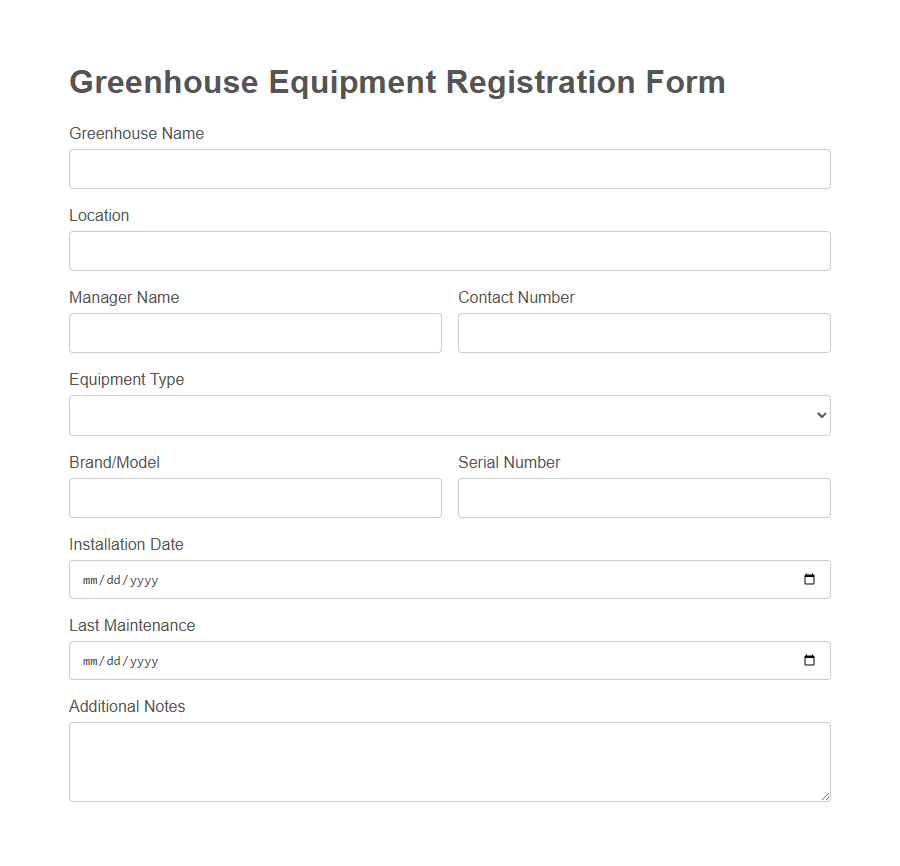This screenshot has height=866, width=900.
Task: Click the Location input field
Action: [450, 250]
